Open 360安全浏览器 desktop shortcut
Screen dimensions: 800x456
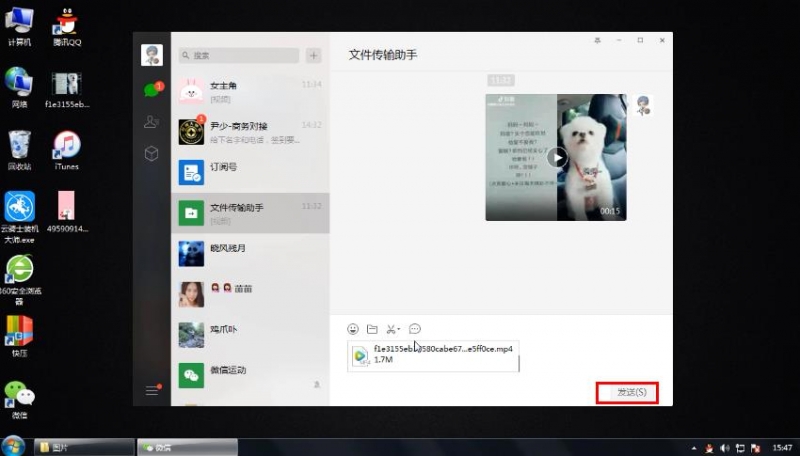(19, 280)
